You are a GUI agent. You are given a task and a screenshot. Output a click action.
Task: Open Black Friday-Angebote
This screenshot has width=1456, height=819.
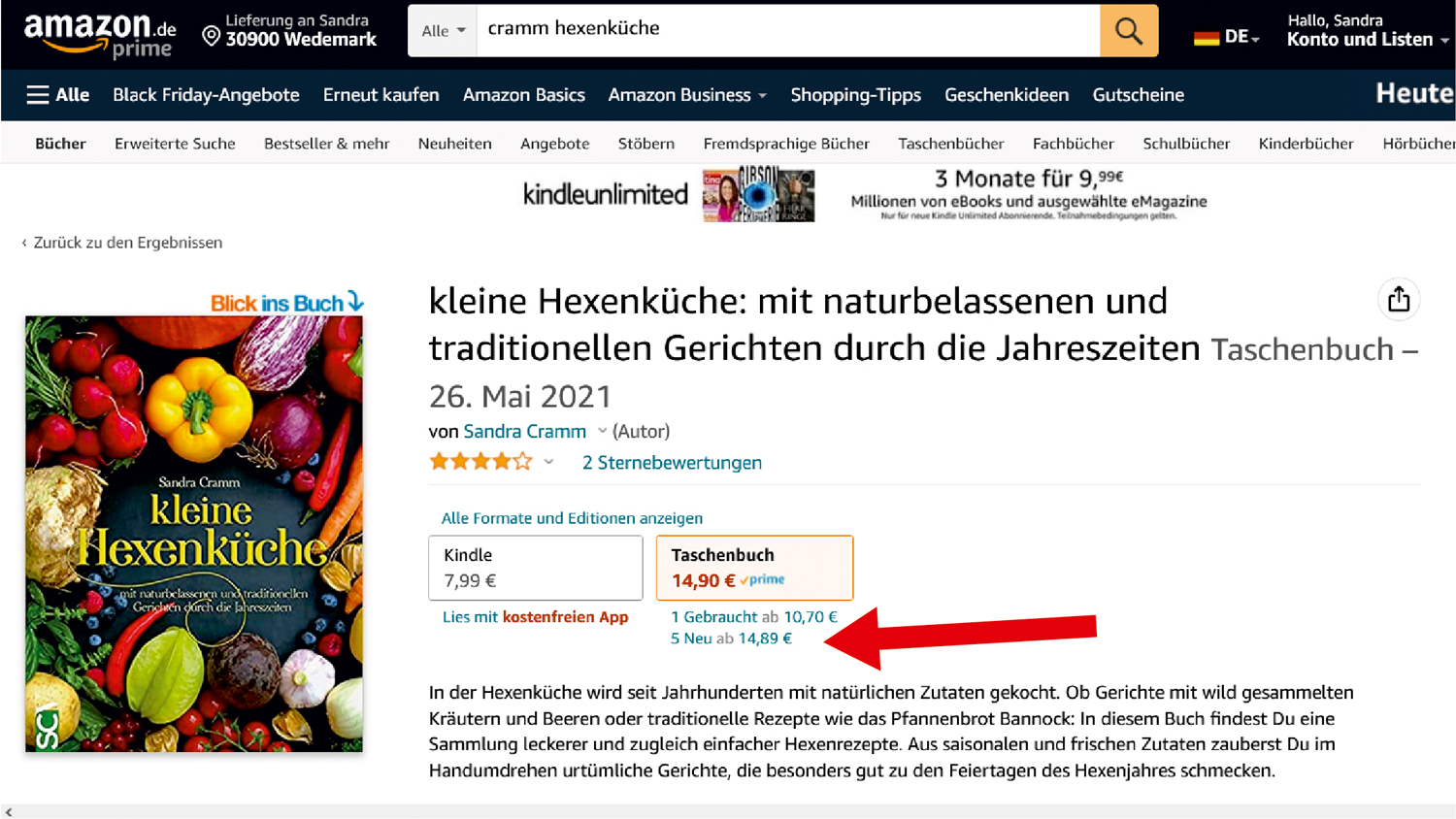pyautogui.click(x=206, y=95)
